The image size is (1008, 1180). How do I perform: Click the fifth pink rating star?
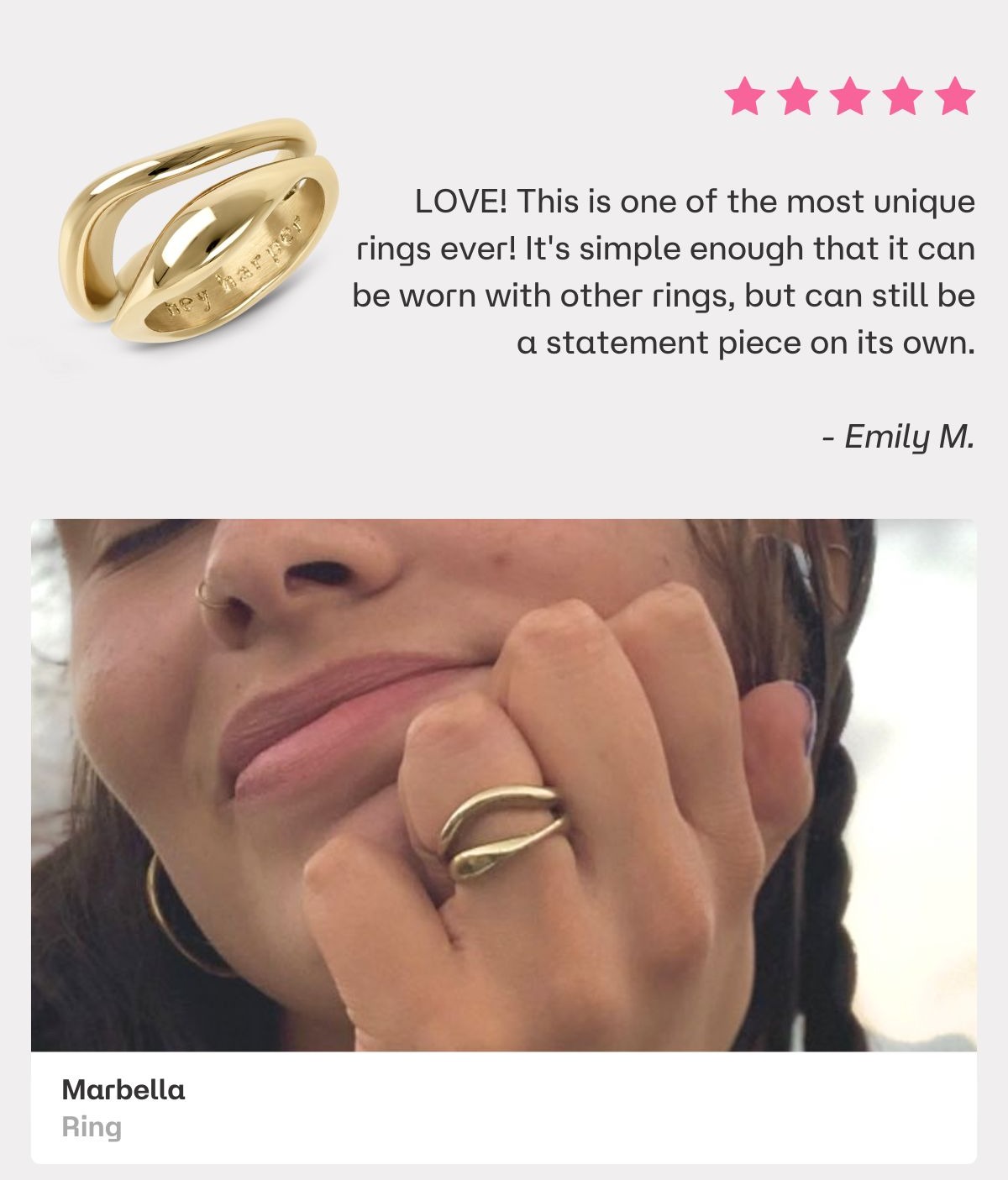(x=955, y=96)
